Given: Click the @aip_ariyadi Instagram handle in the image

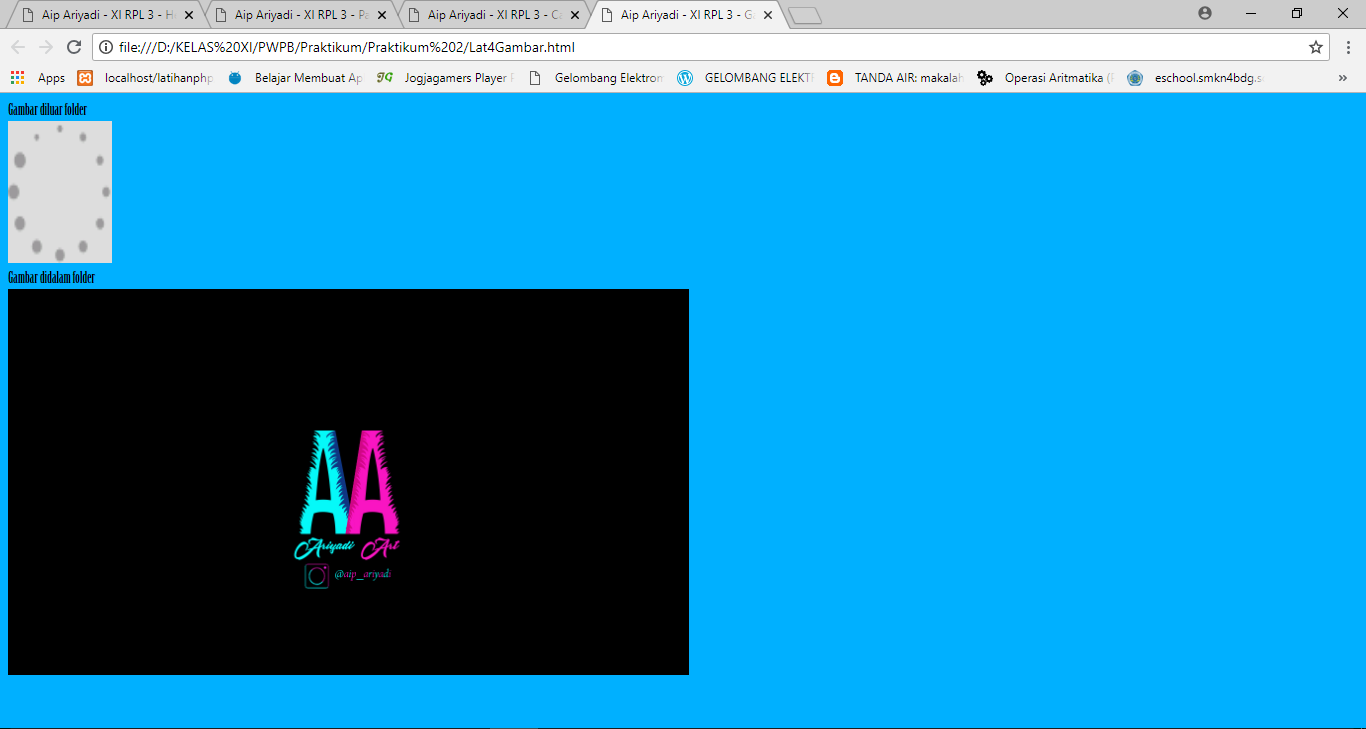Looking at the screenshot, I should tap(363, 574).
